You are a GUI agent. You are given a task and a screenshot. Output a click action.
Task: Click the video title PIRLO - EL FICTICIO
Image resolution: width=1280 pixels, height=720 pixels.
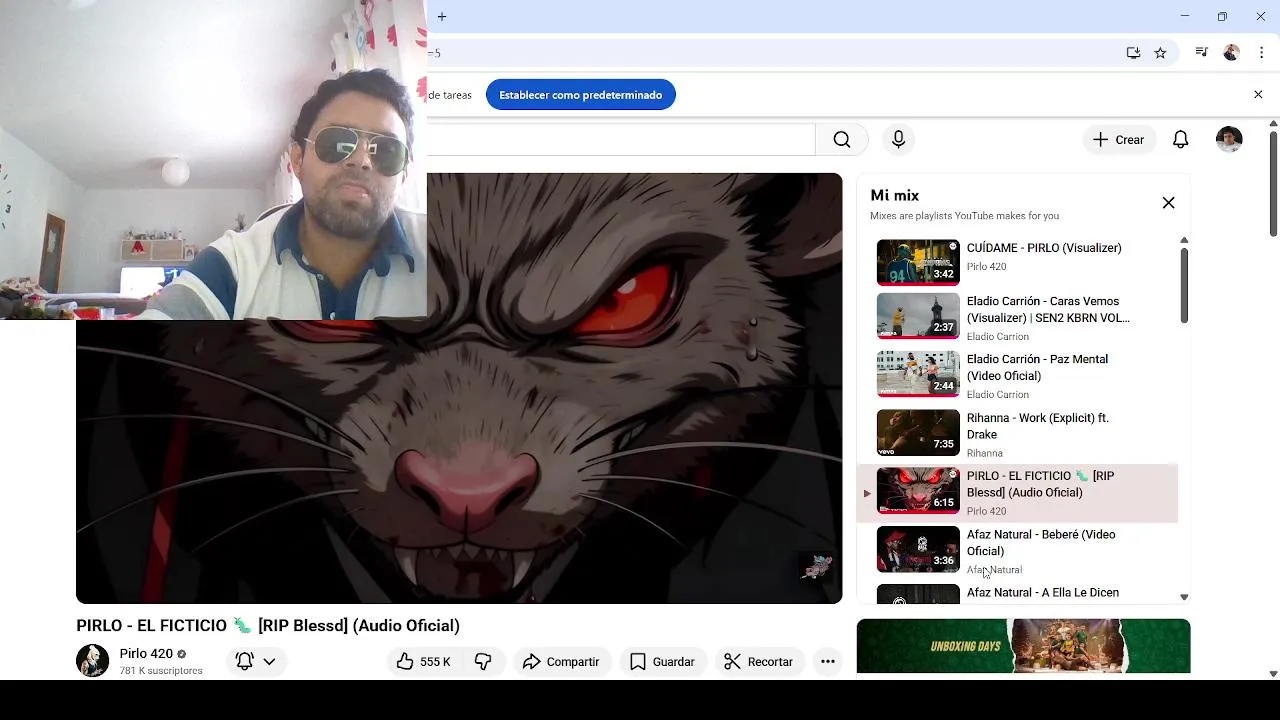coord(268,626)
